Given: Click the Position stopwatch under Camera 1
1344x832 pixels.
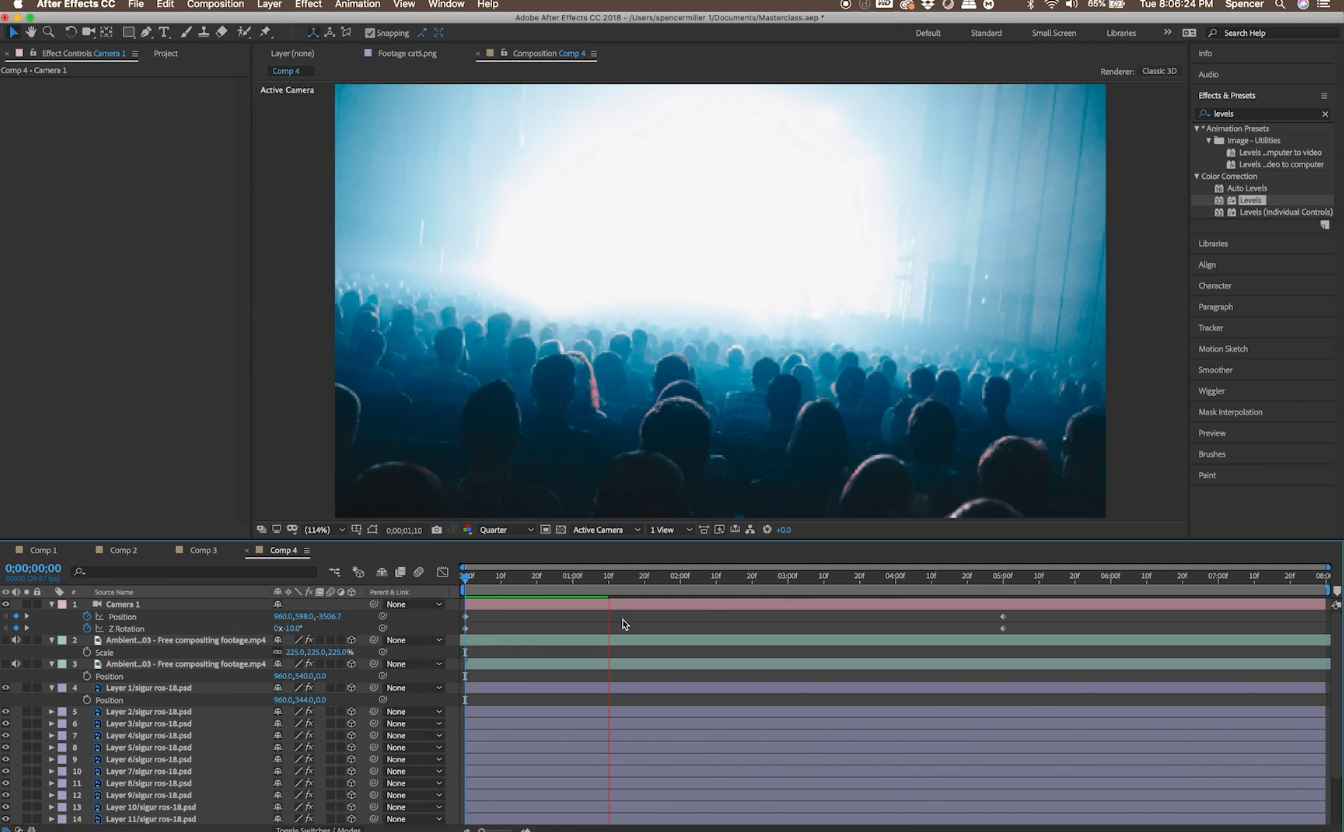Looking at the screenshot, I should click(87, 617).
